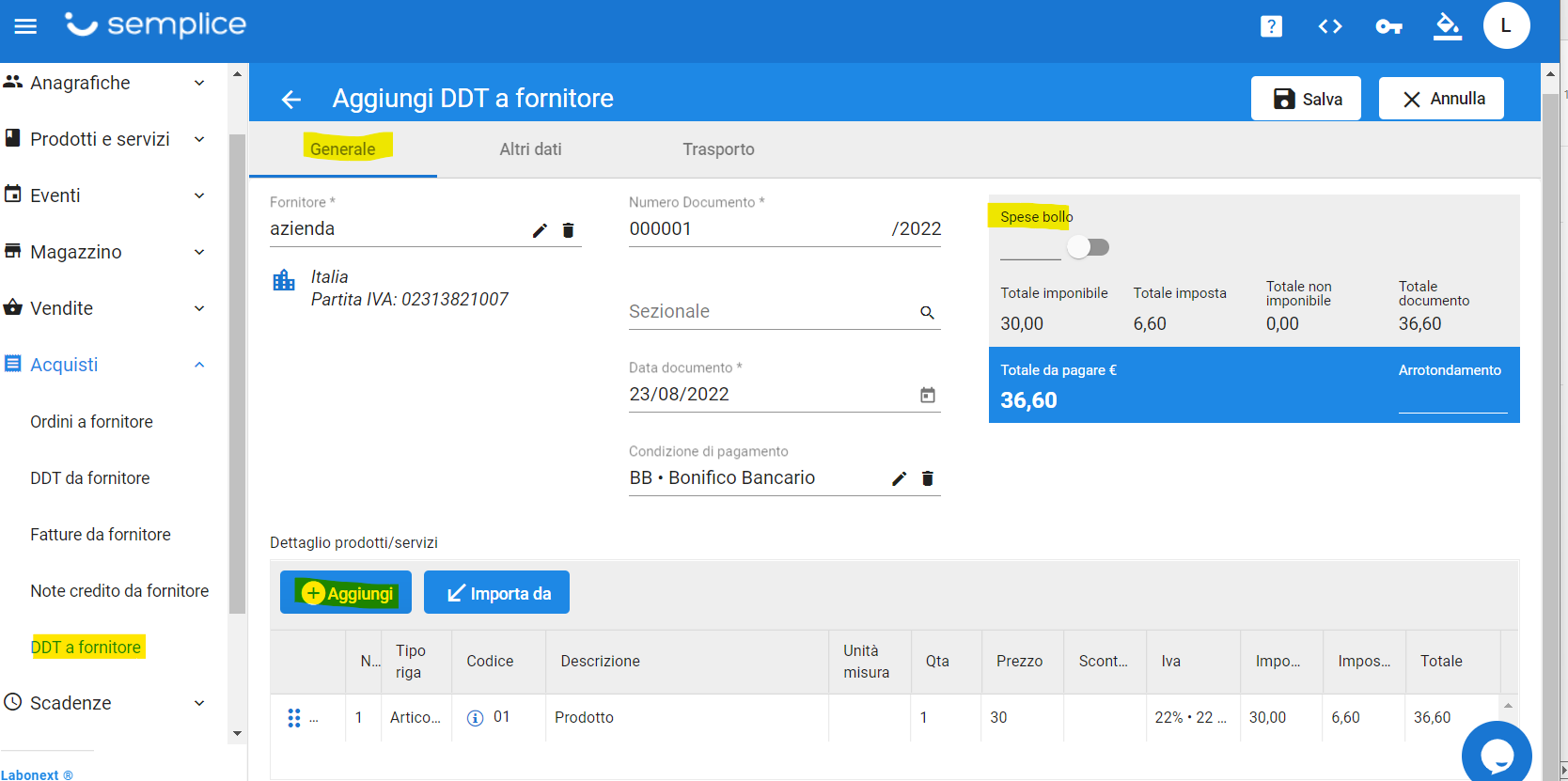Screen dimensions: 1568x781
Task: Open DDT da fornitore page
Action: coord(90,478)
